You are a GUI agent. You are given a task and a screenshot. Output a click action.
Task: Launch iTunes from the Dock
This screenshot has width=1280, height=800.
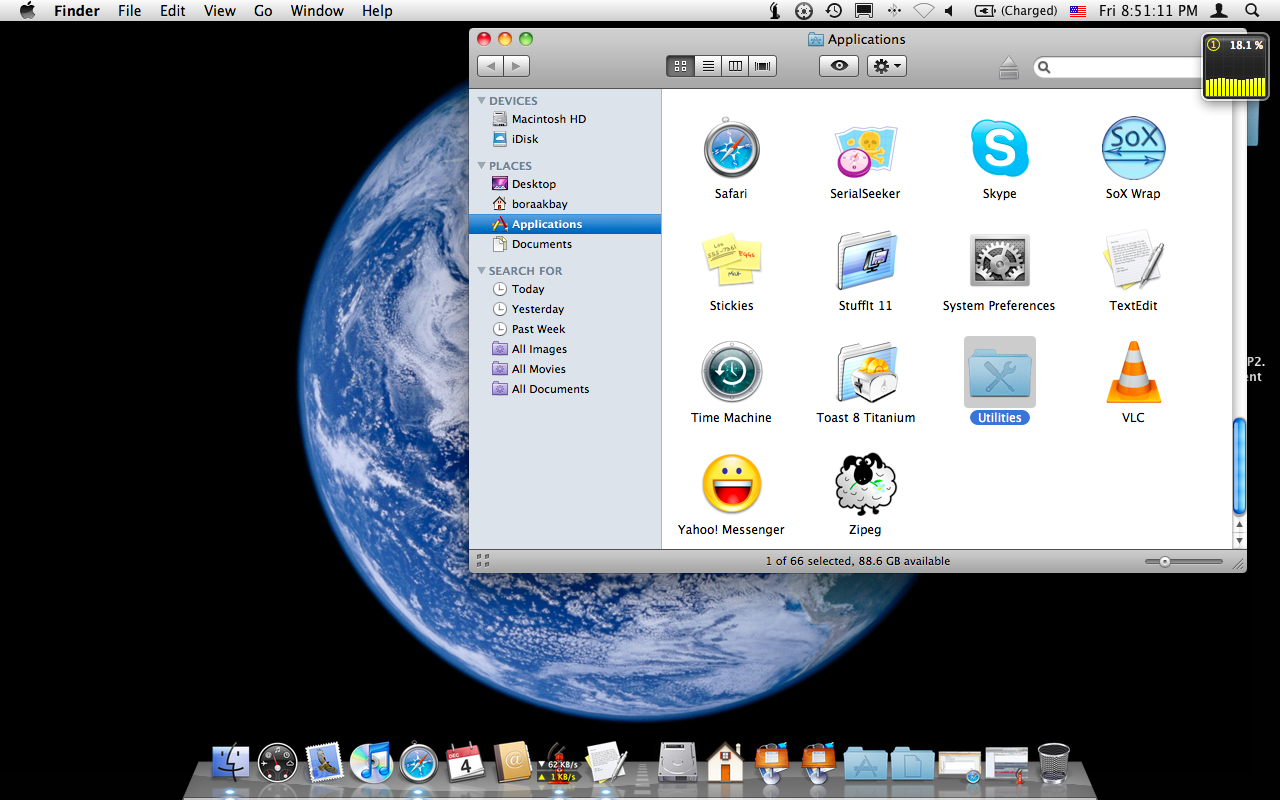(371, 763)
